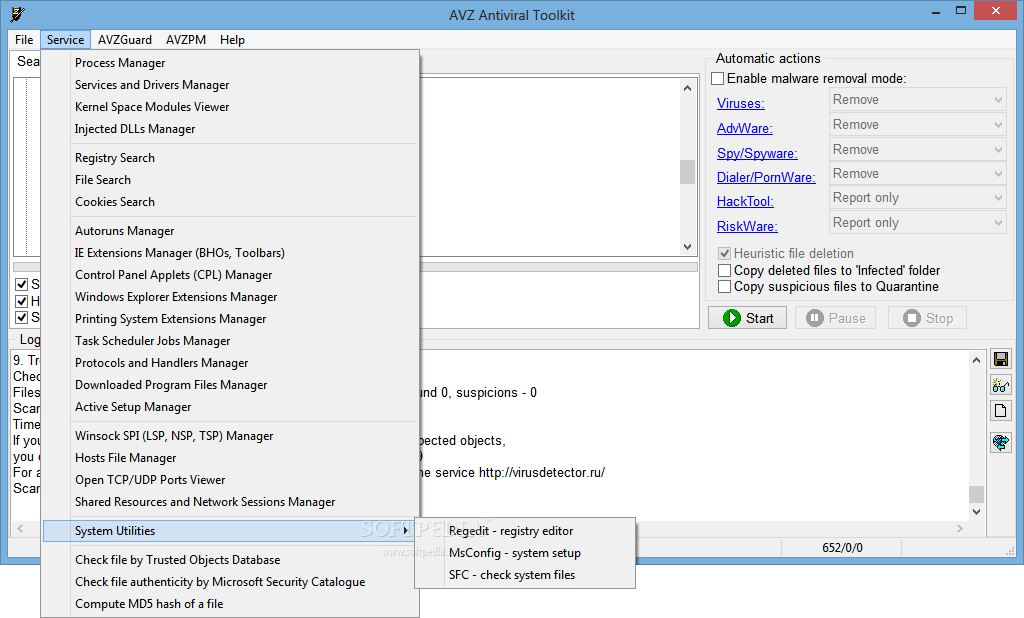1024x618 pixels.
Task: Open the RiskWare action dropdown
Action: (x=918, y=223)
